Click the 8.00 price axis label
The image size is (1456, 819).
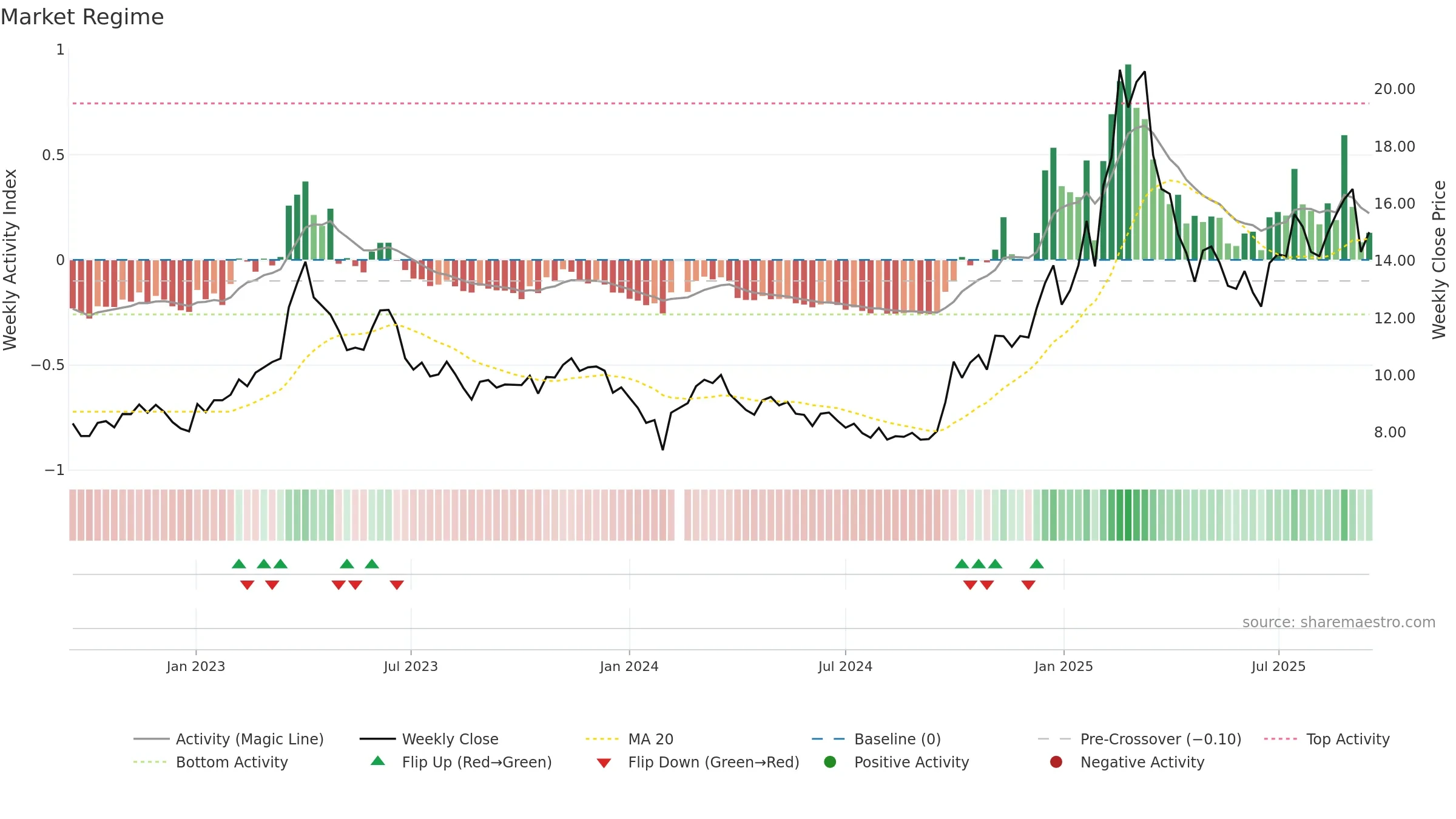pyautogui.click(x=1389, y=433)
